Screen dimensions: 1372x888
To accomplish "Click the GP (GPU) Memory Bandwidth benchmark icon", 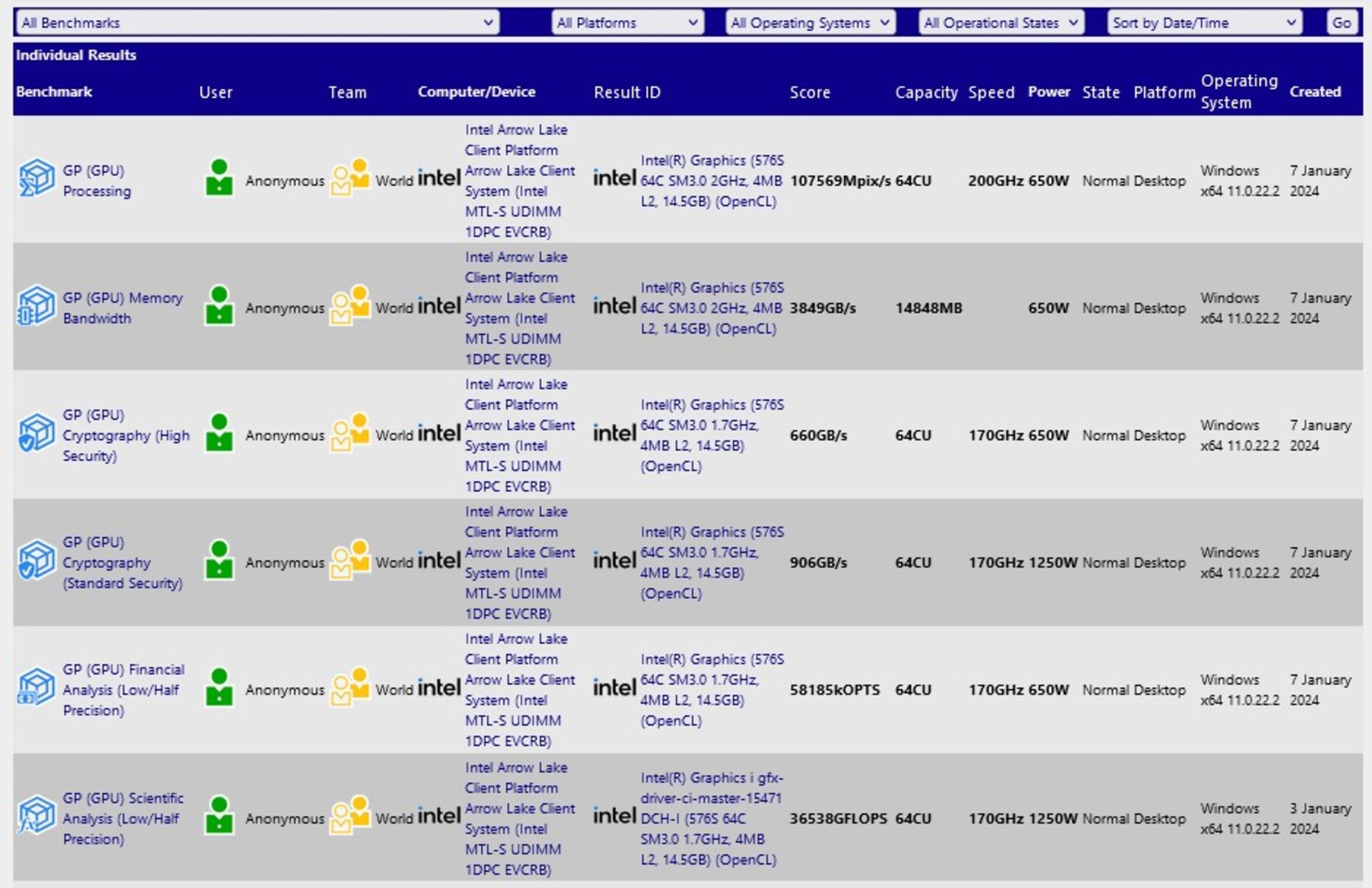I will (x=36, y=305).
